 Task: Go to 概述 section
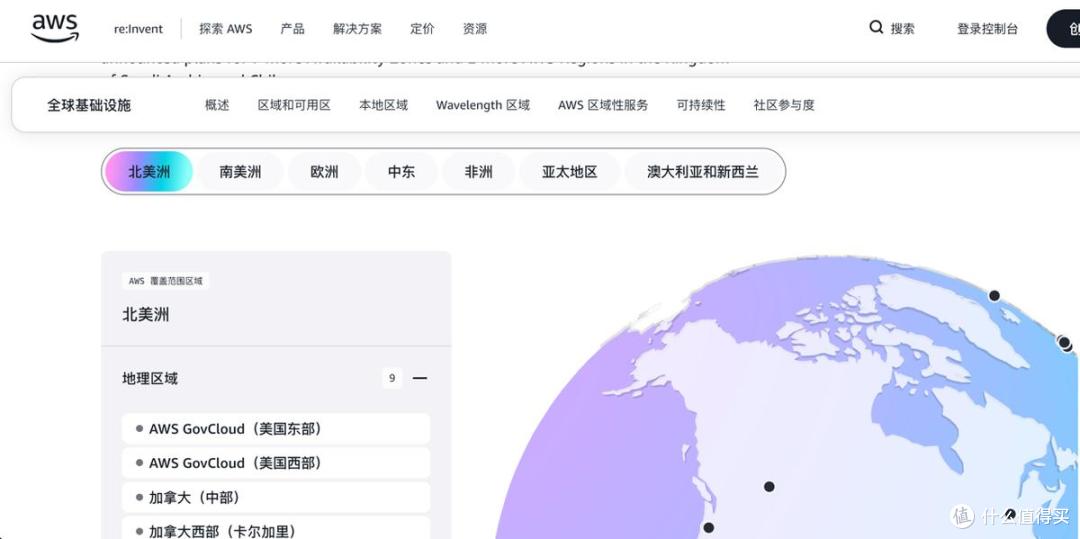[217, 105]
